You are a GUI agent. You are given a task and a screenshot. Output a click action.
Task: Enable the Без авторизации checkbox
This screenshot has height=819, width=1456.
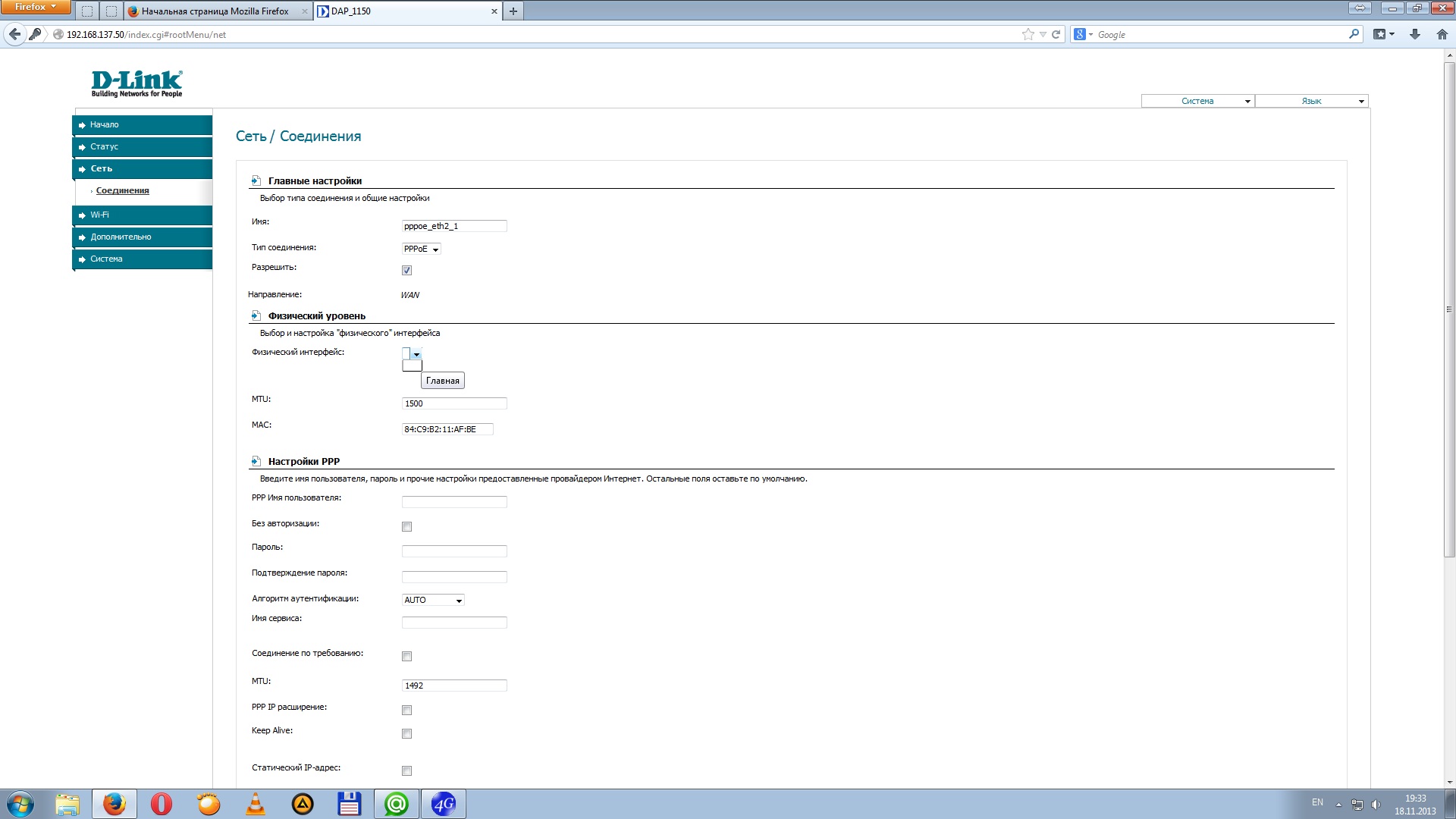pos(406,527)
